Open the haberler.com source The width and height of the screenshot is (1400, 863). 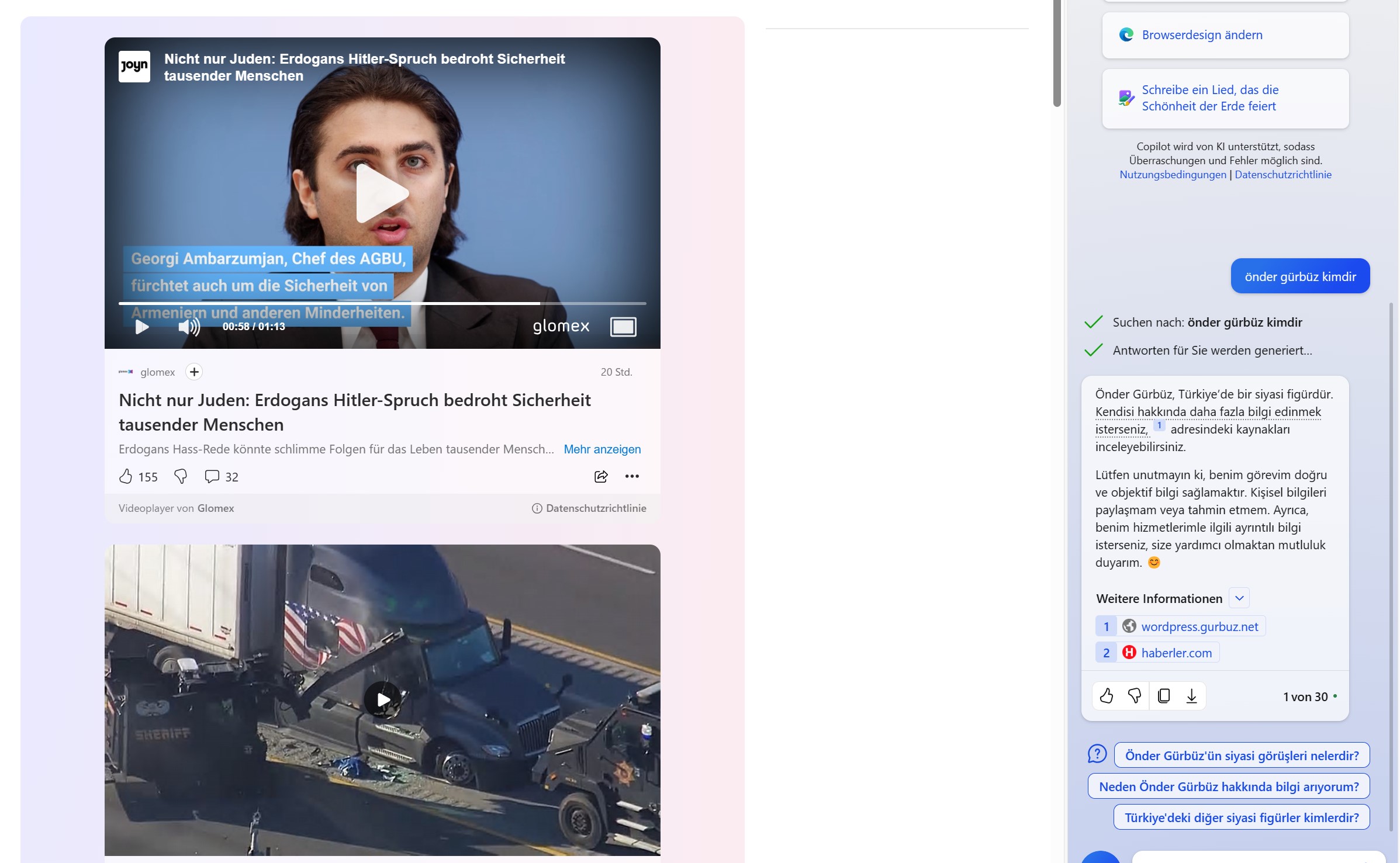click(x=1157, y=653)
